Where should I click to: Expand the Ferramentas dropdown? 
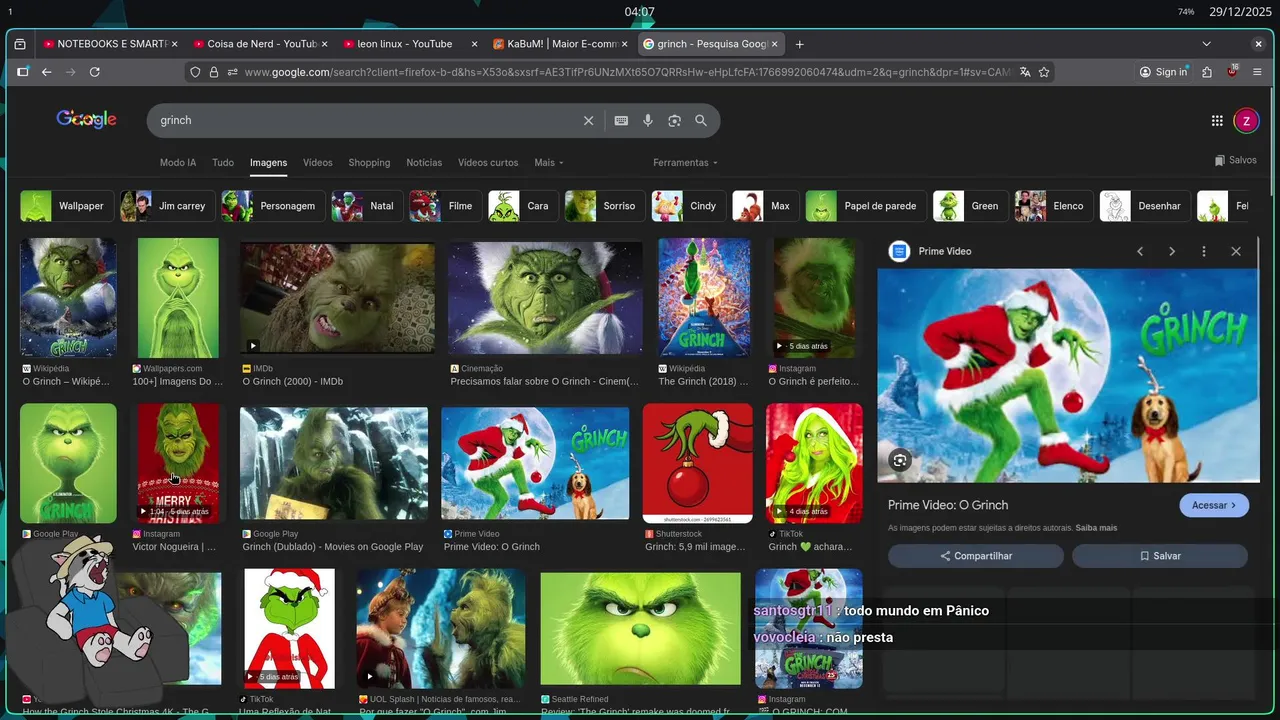(x=685, y=163)
